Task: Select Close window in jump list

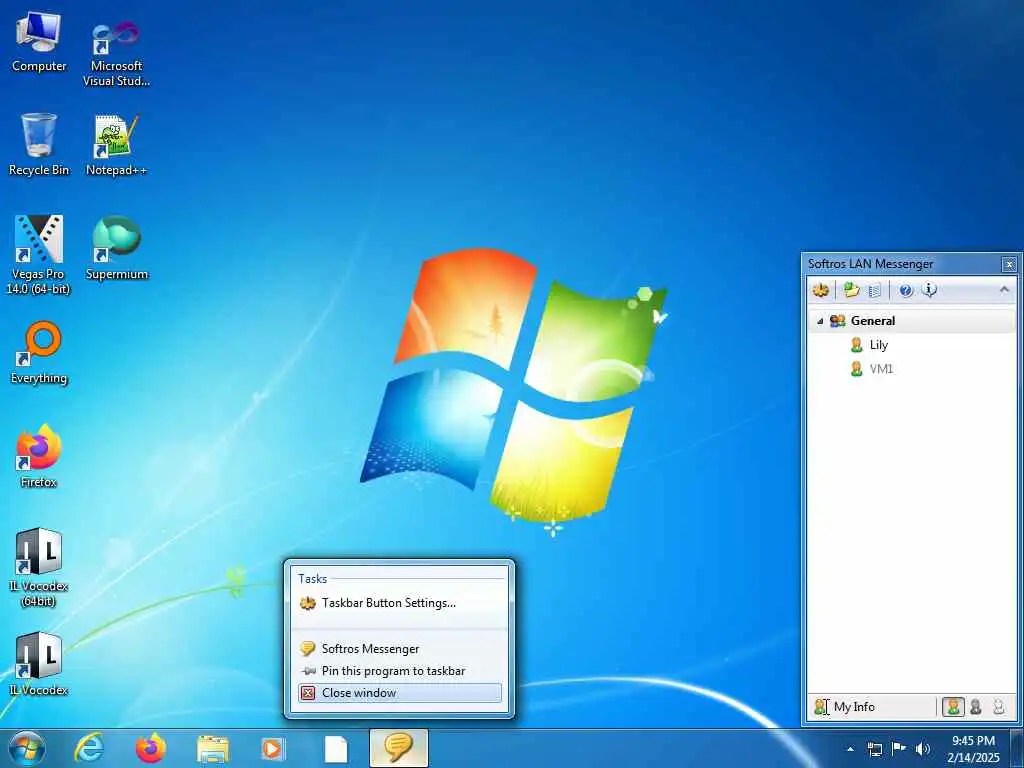Action: coord(400,693)
